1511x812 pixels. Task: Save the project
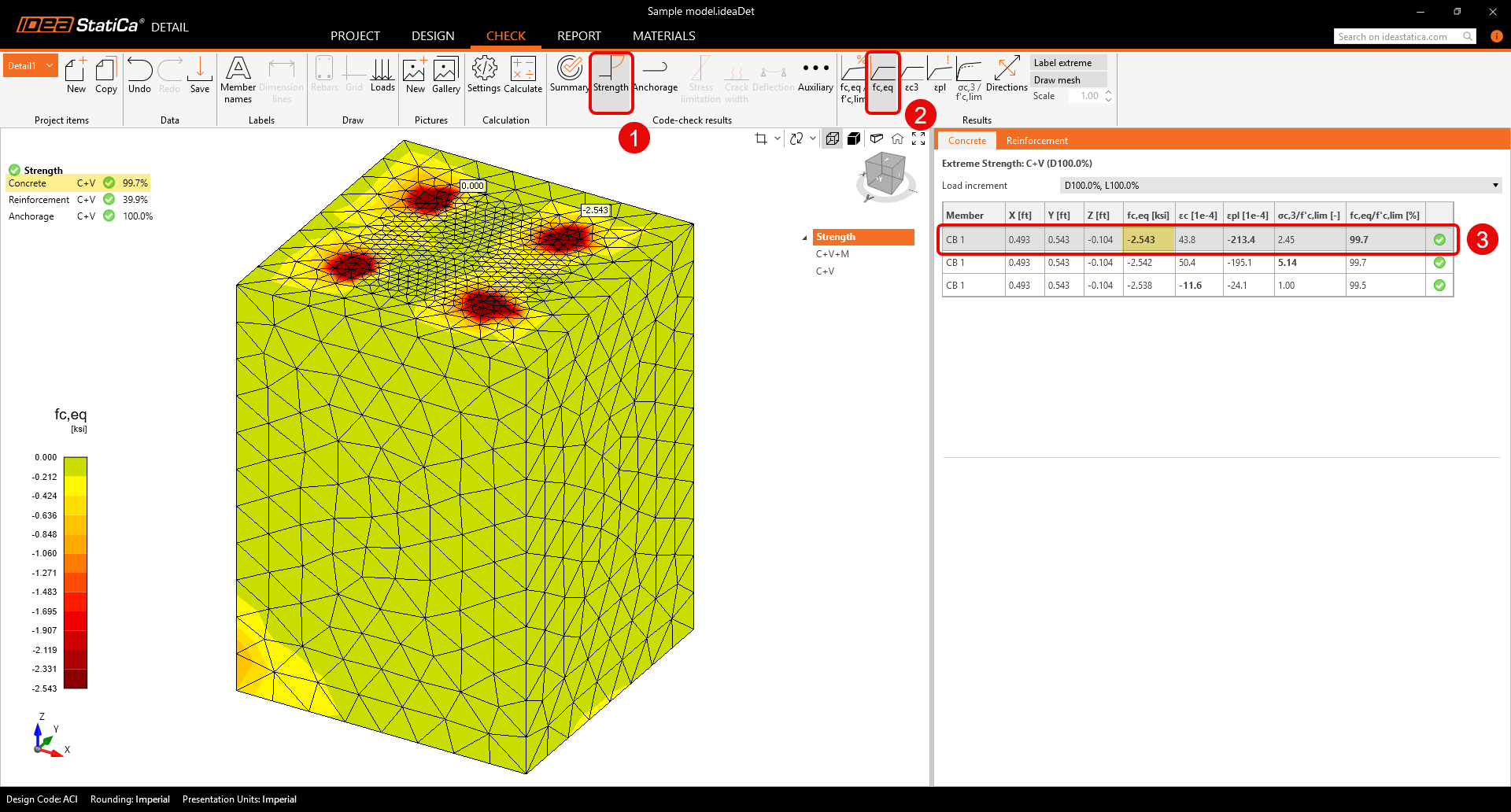200,76
